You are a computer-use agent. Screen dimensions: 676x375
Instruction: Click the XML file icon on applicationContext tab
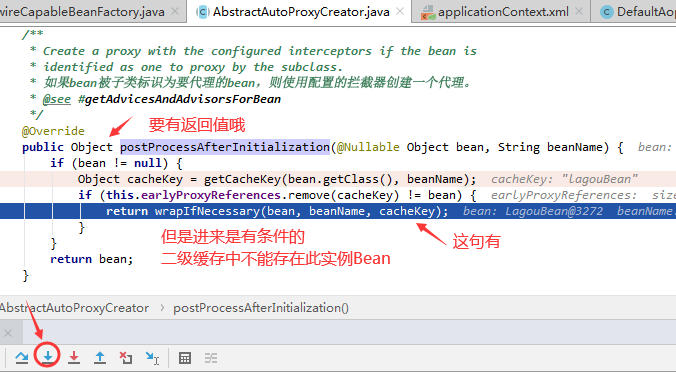[x=428, y=12]
